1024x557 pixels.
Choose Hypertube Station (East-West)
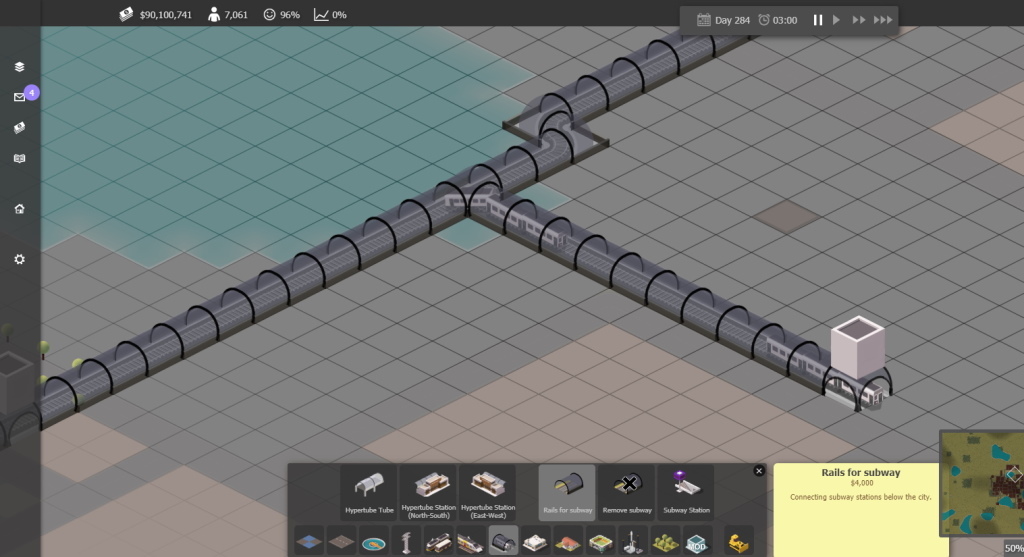488,493
